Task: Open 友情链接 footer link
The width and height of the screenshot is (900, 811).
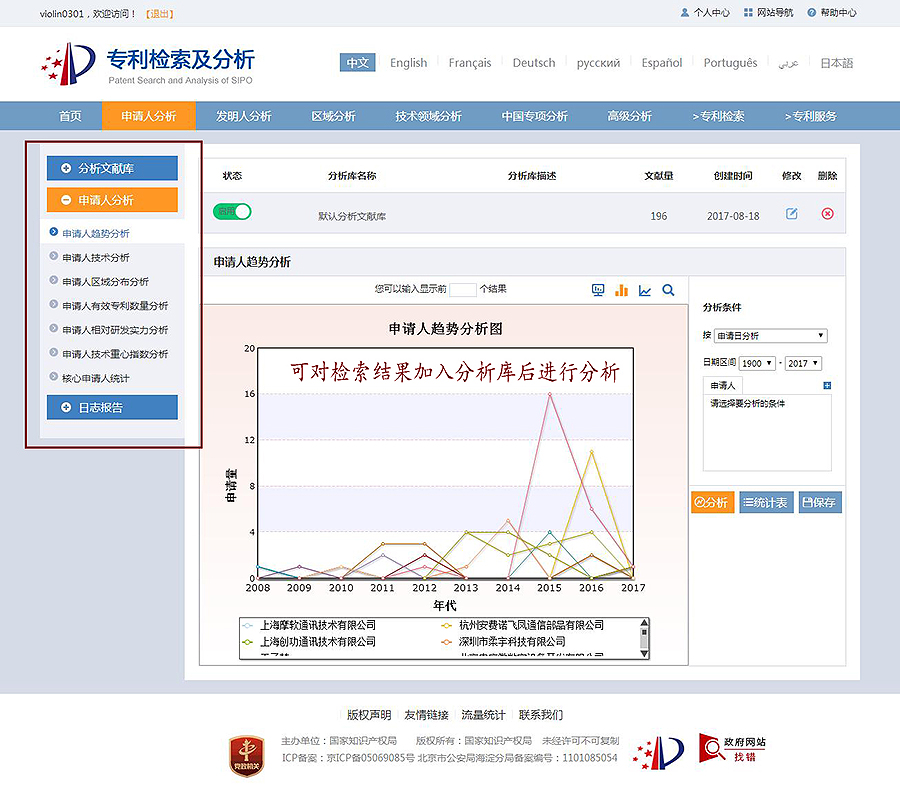Action: [x=426, y=715]
